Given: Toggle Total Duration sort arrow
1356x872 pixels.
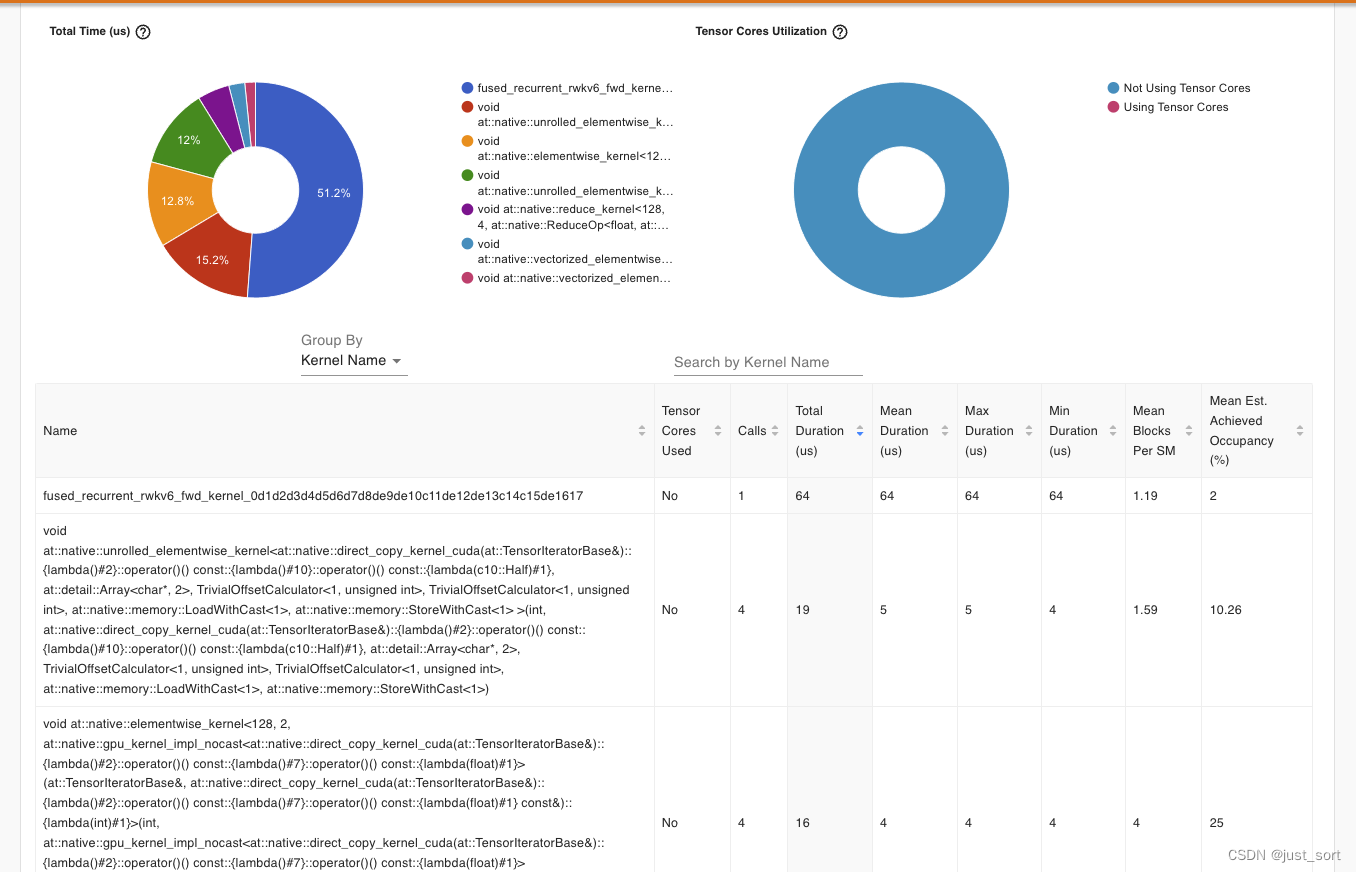Looking at the screenshot, I should coord(860,431).
